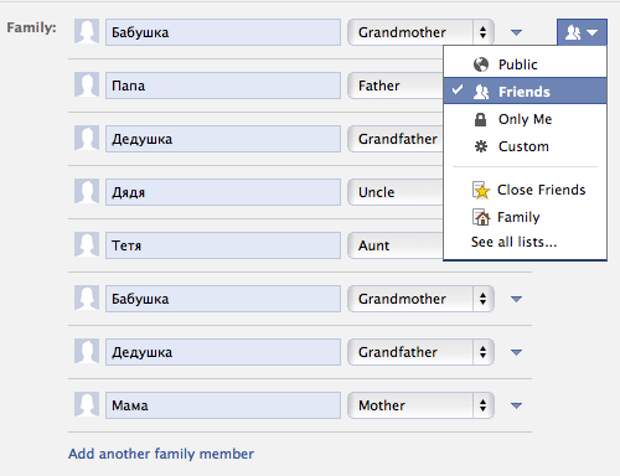Choose the Custom gear icon

pos(481,147)
